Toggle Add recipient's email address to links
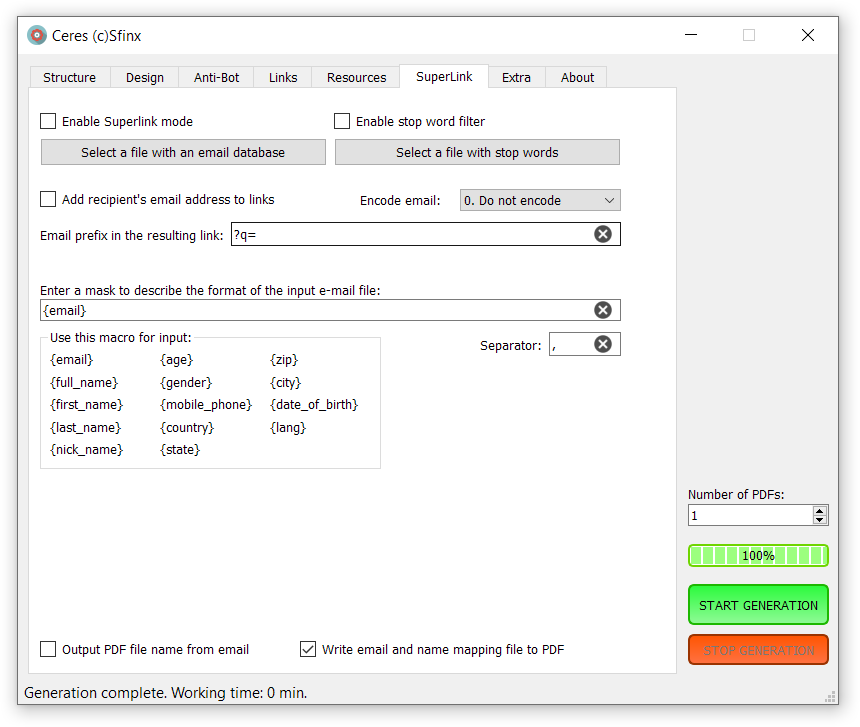Image resolution: width=860 pixels, height=727 pixels. coord(48,199)
